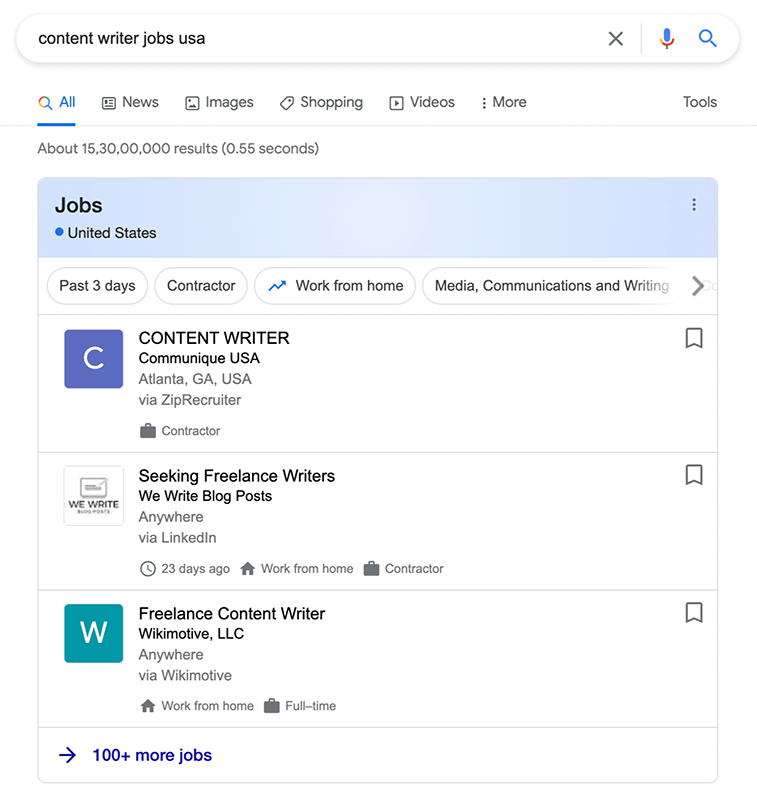
Task: Switch to the News tab
Action: click(130, 102)
